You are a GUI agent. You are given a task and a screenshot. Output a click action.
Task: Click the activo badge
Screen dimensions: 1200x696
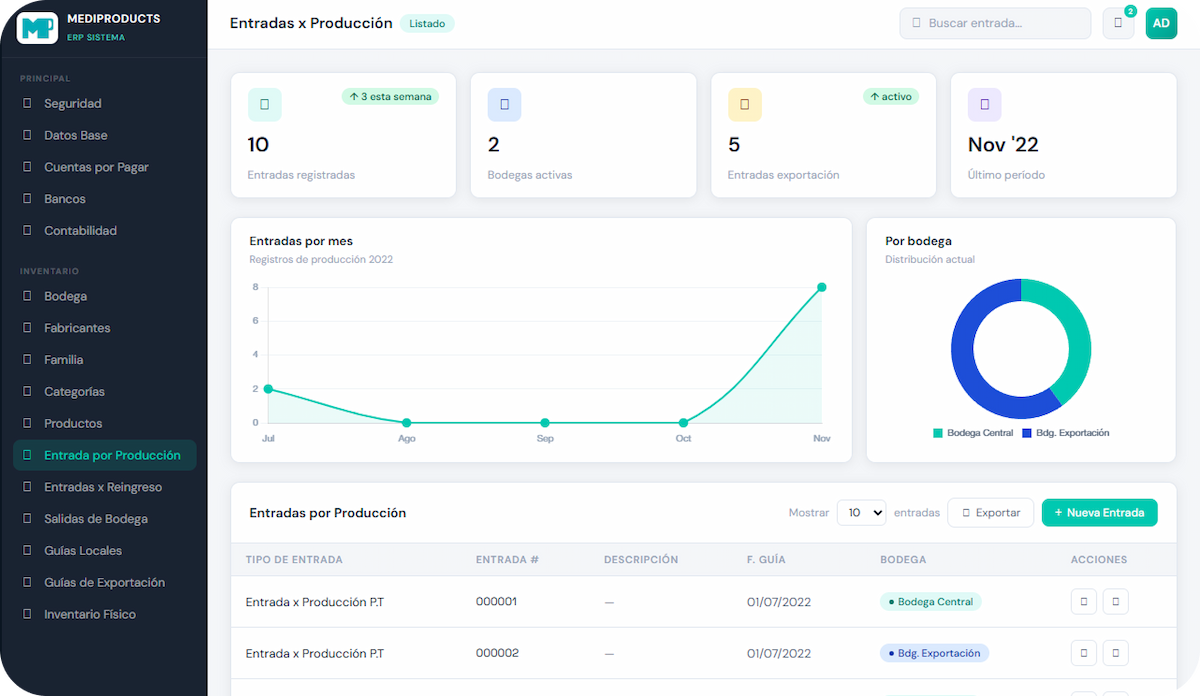890,97
